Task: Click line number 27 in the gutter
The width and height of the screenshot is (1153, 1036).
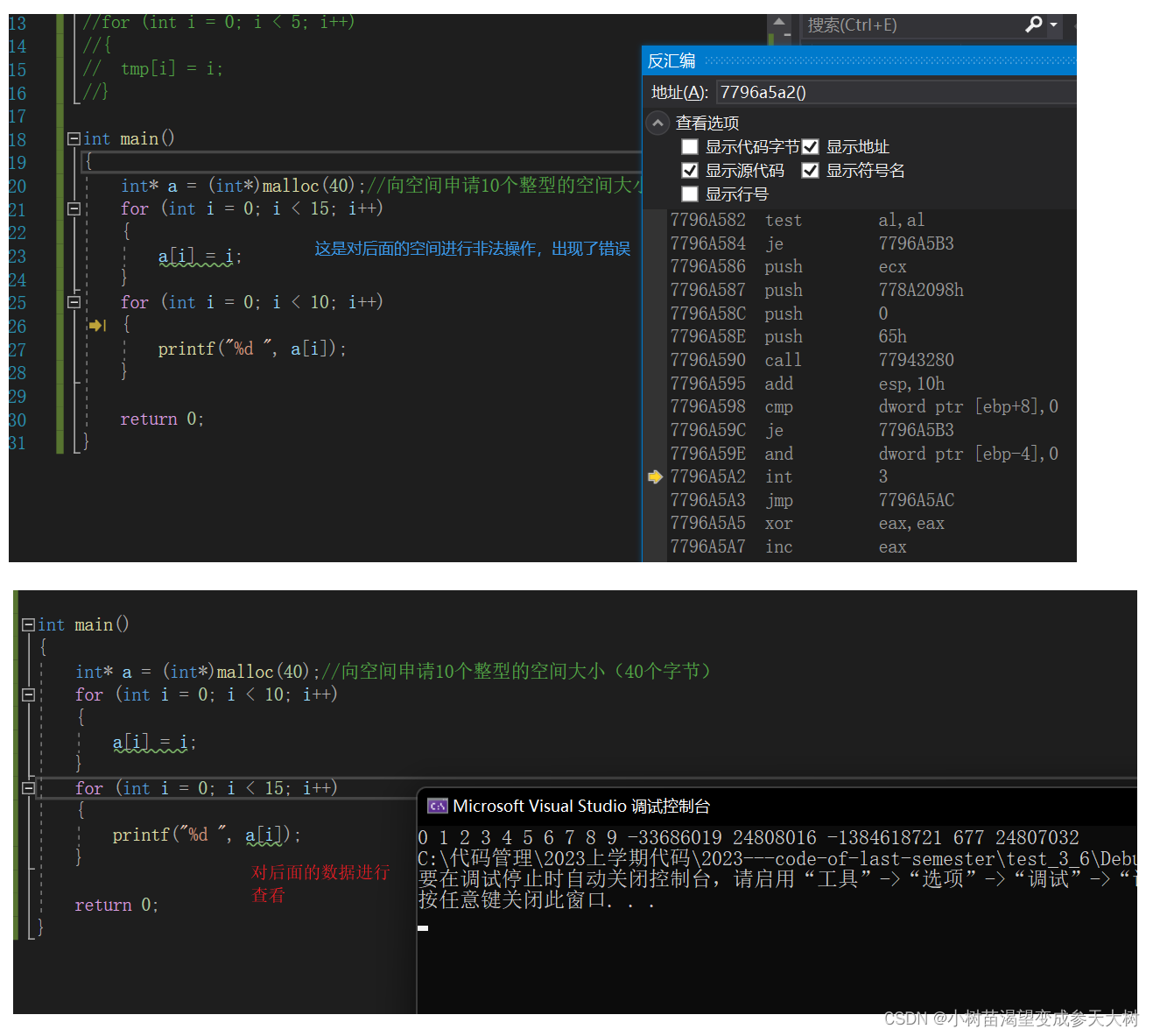Action: point(18,349)
